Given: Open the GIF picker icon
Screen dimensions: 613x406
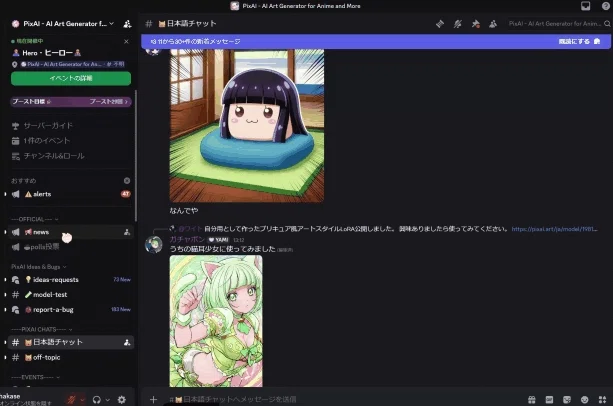Looking at the screenshot, I should [549, 399].
